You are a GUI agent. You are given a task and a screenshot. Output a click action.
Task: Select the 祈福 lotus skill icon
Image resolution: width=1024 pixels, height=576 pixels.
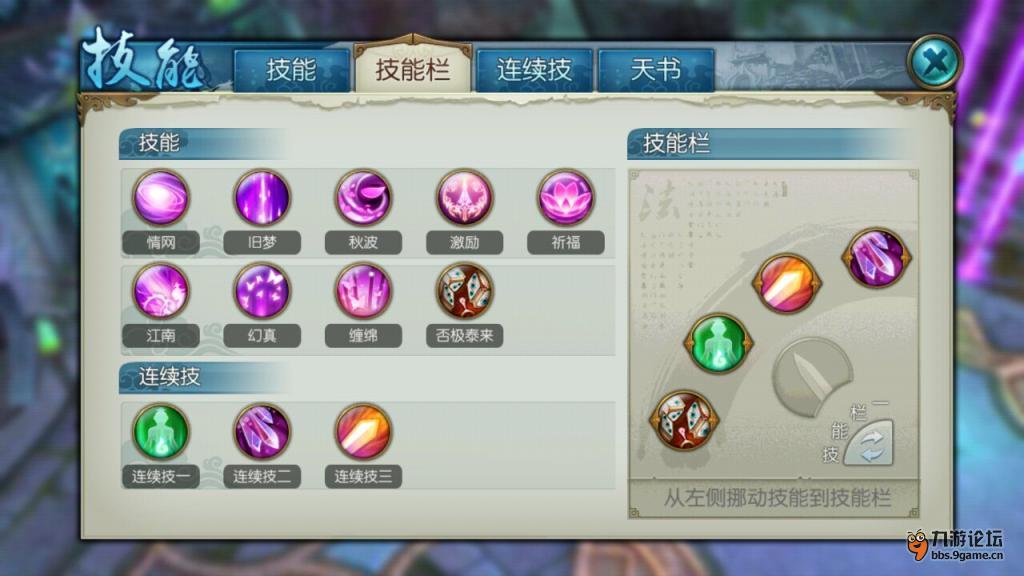click(566, 197)
